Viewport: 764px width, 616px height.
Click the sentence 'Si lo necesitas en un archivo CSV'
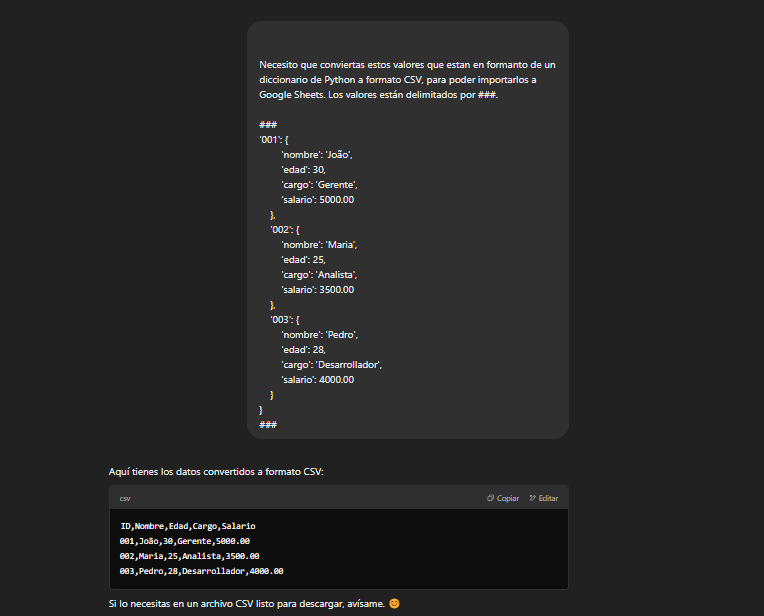pos(245,604)
